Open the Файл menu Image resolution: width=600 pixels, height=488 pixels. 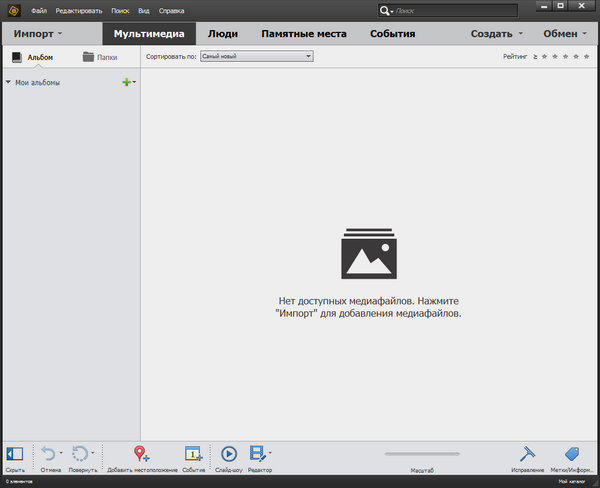tap(38, 10)
